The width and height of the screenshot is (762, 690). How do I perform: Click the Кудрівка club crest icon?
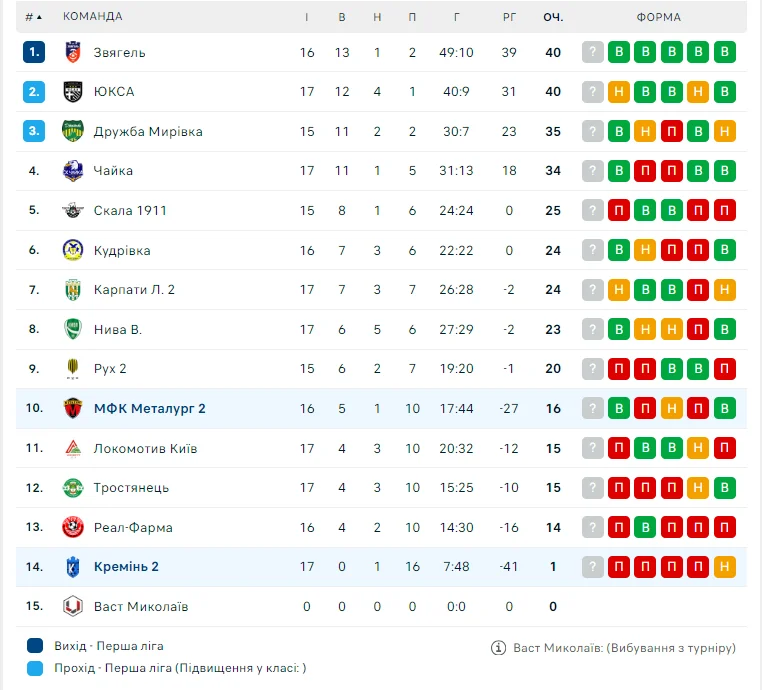(x=71, y=250)
